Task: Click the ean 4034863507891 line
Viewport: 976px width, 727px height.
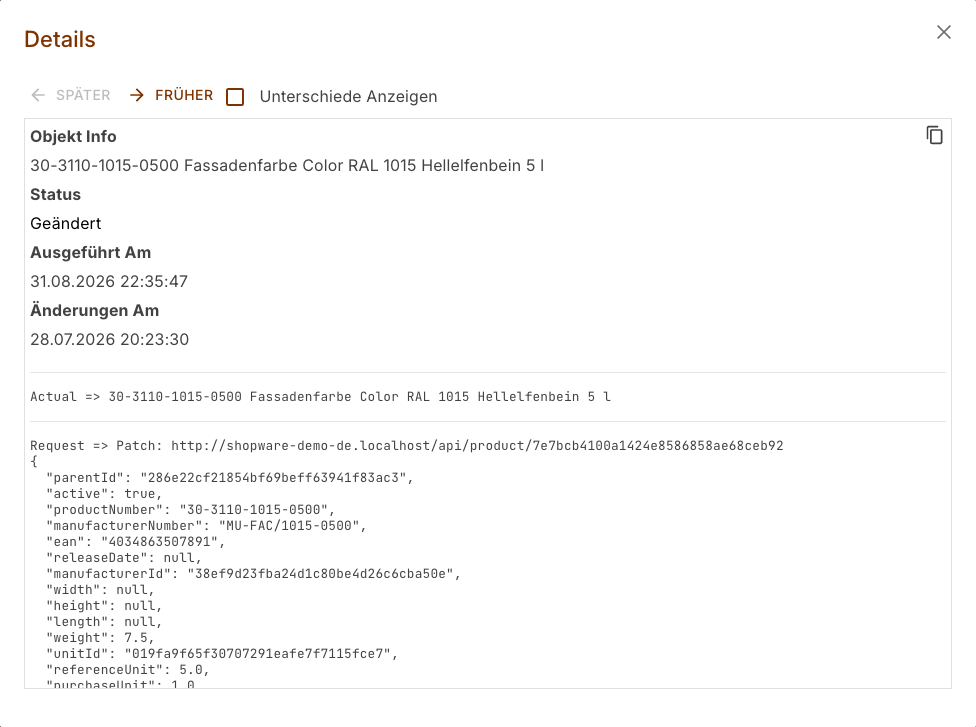Action: click(136, 542)
